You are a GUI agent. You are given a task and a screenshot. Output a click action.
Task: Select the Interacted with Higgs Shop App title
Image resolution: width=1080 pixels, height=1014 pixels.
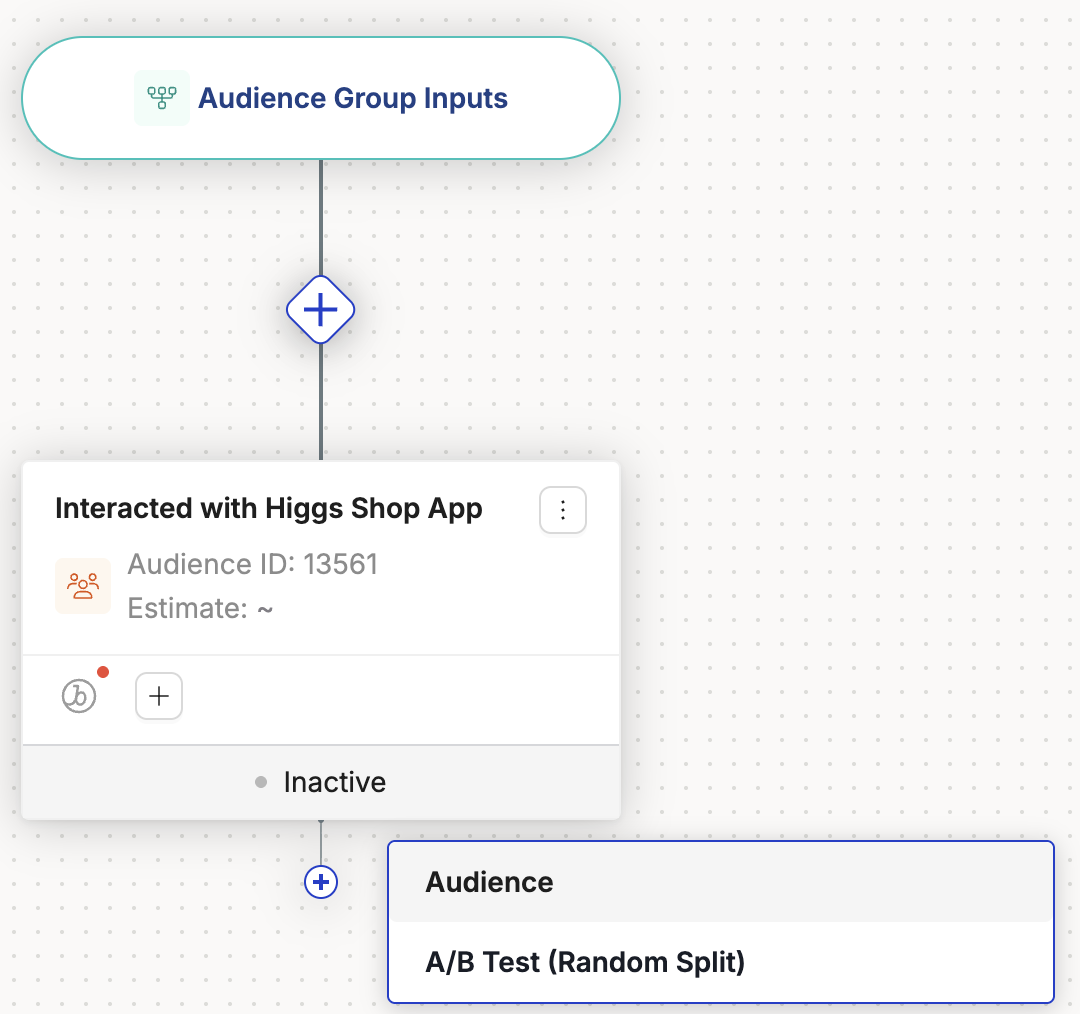point(269,508)
